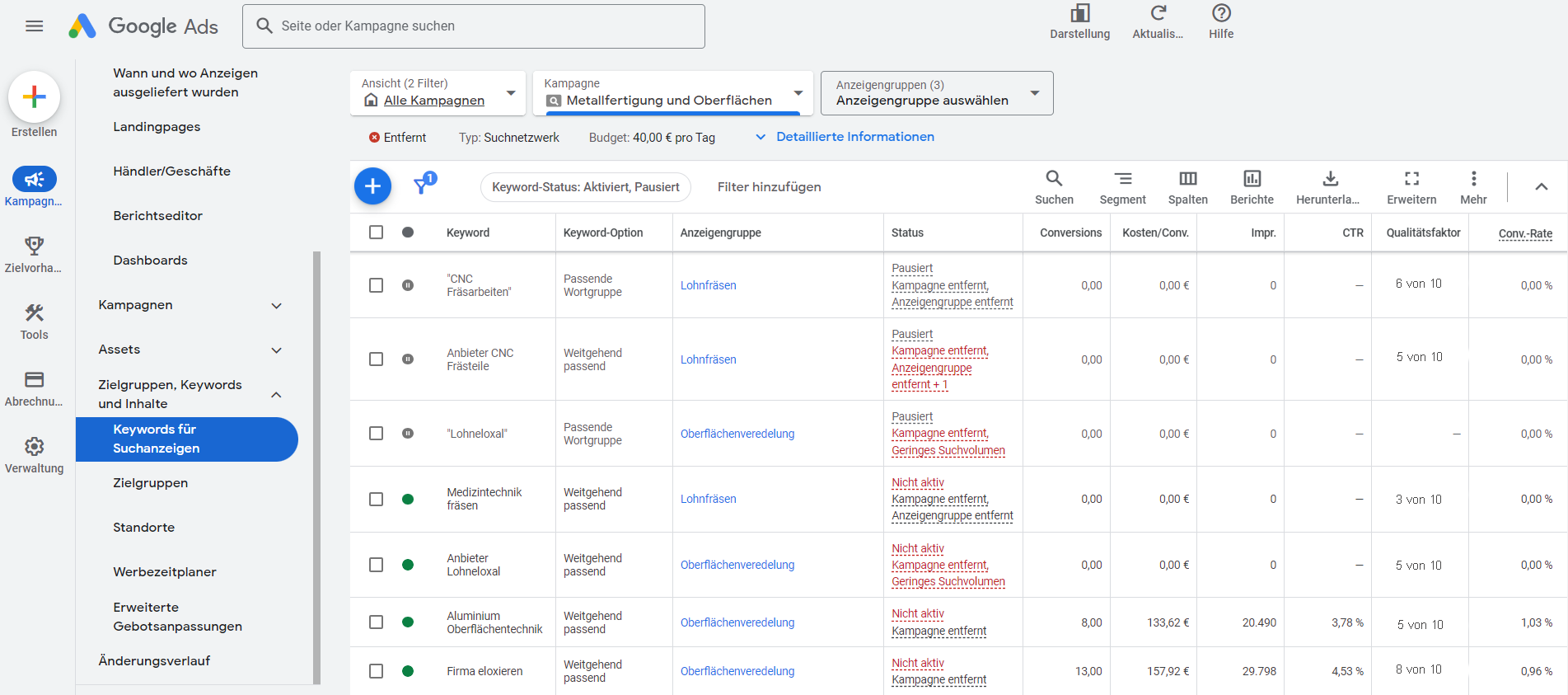Open Werbezeitplaner in sidebar
The width and height of the screenshot is (1568, 695).
pos(165,572)
